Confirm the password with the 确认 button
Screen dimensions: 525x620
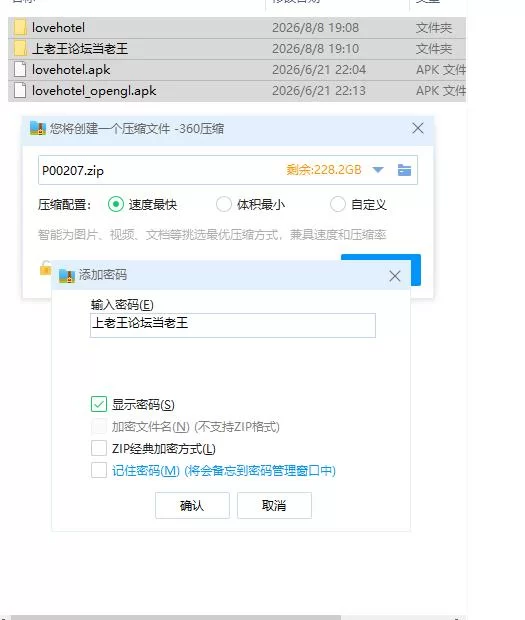click(192, 505)
